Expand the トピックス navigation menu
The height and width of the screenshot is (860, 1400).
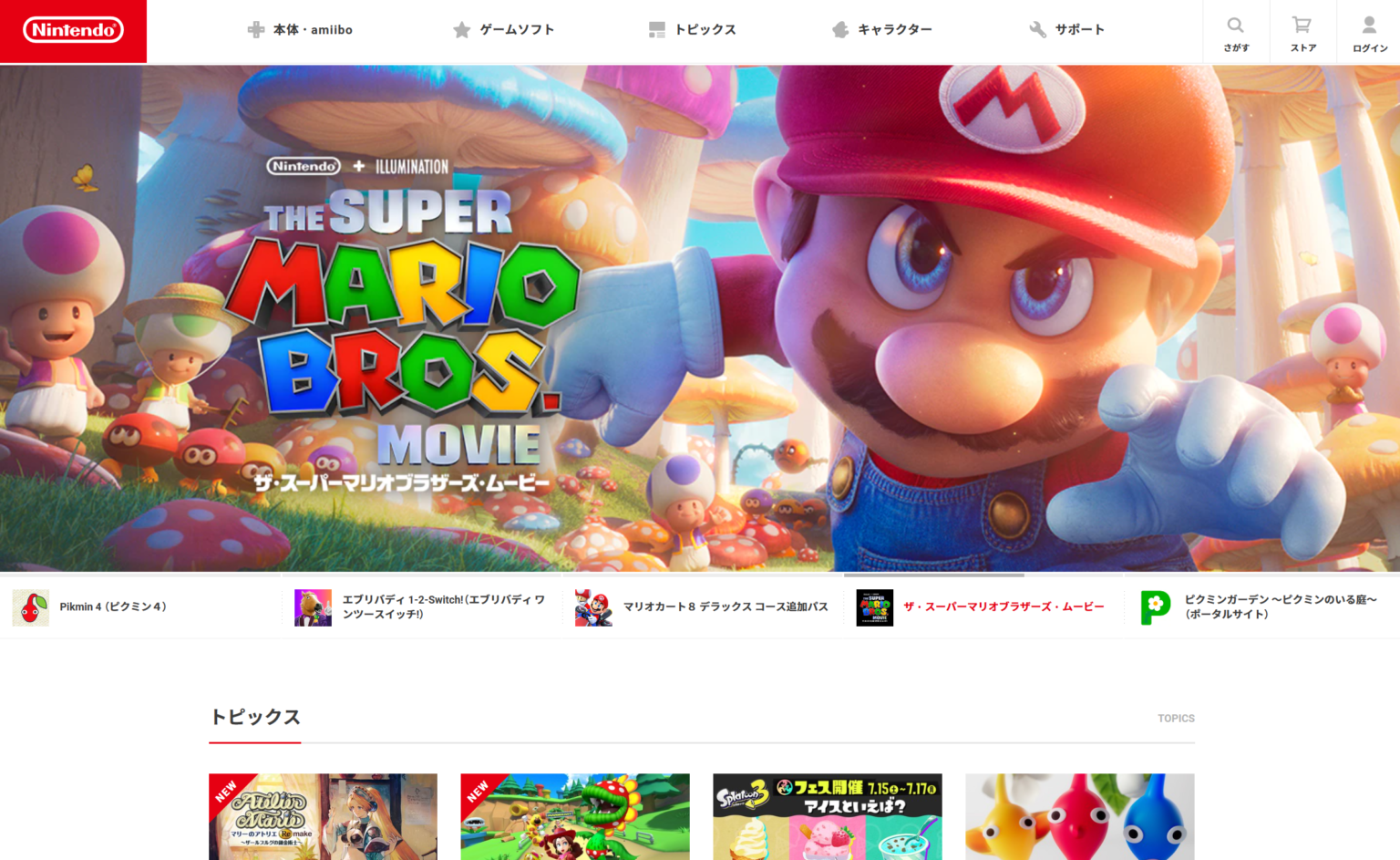(693, 30)
